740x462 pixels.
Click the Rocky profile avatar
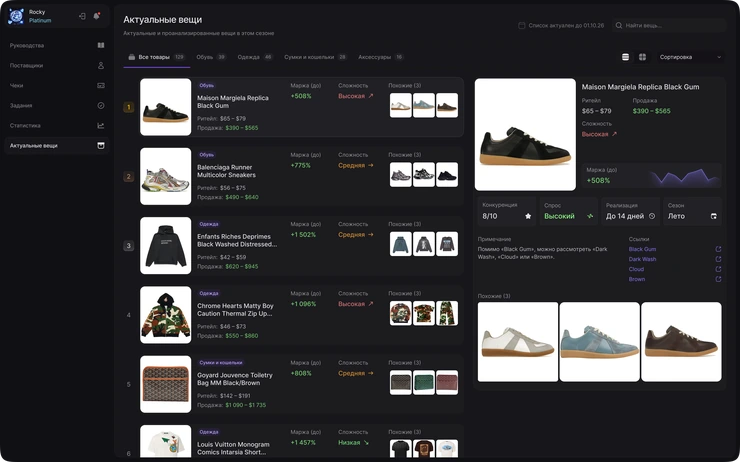coord(16,16)
